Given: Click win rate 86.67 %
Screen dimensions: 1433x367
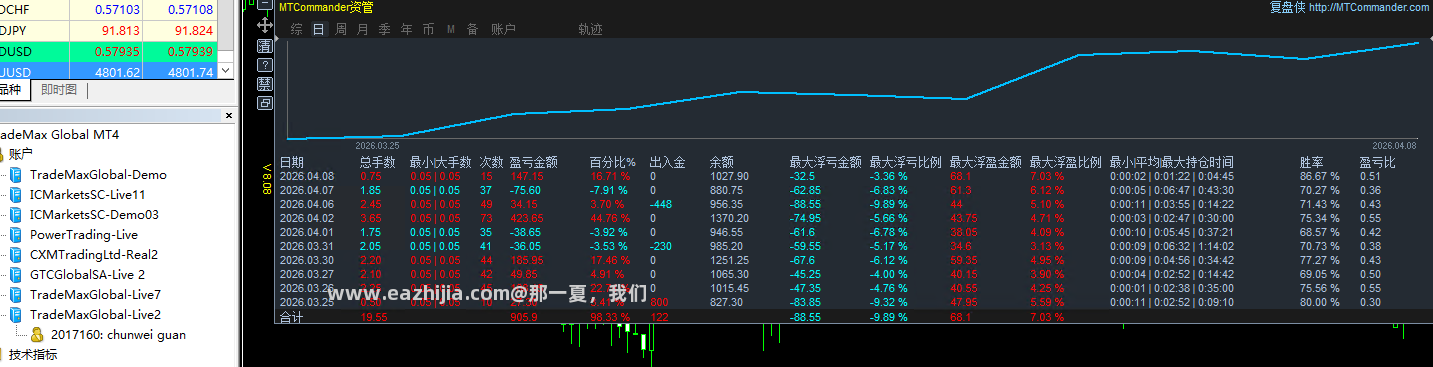Looking at the screenshot, I should [1320, 176].
